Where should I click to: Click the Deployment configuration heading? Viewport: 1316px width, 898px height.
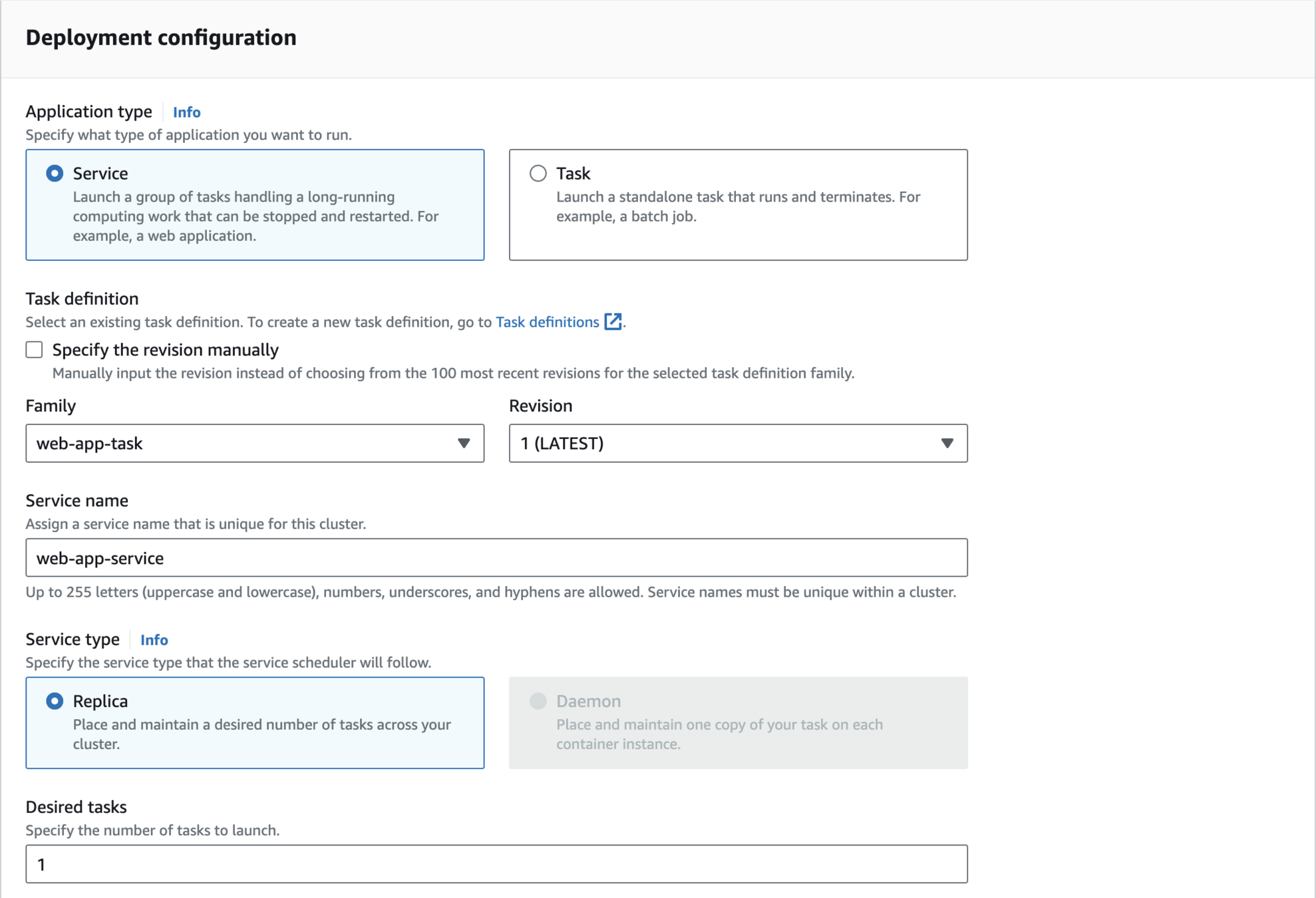(161, 38)
